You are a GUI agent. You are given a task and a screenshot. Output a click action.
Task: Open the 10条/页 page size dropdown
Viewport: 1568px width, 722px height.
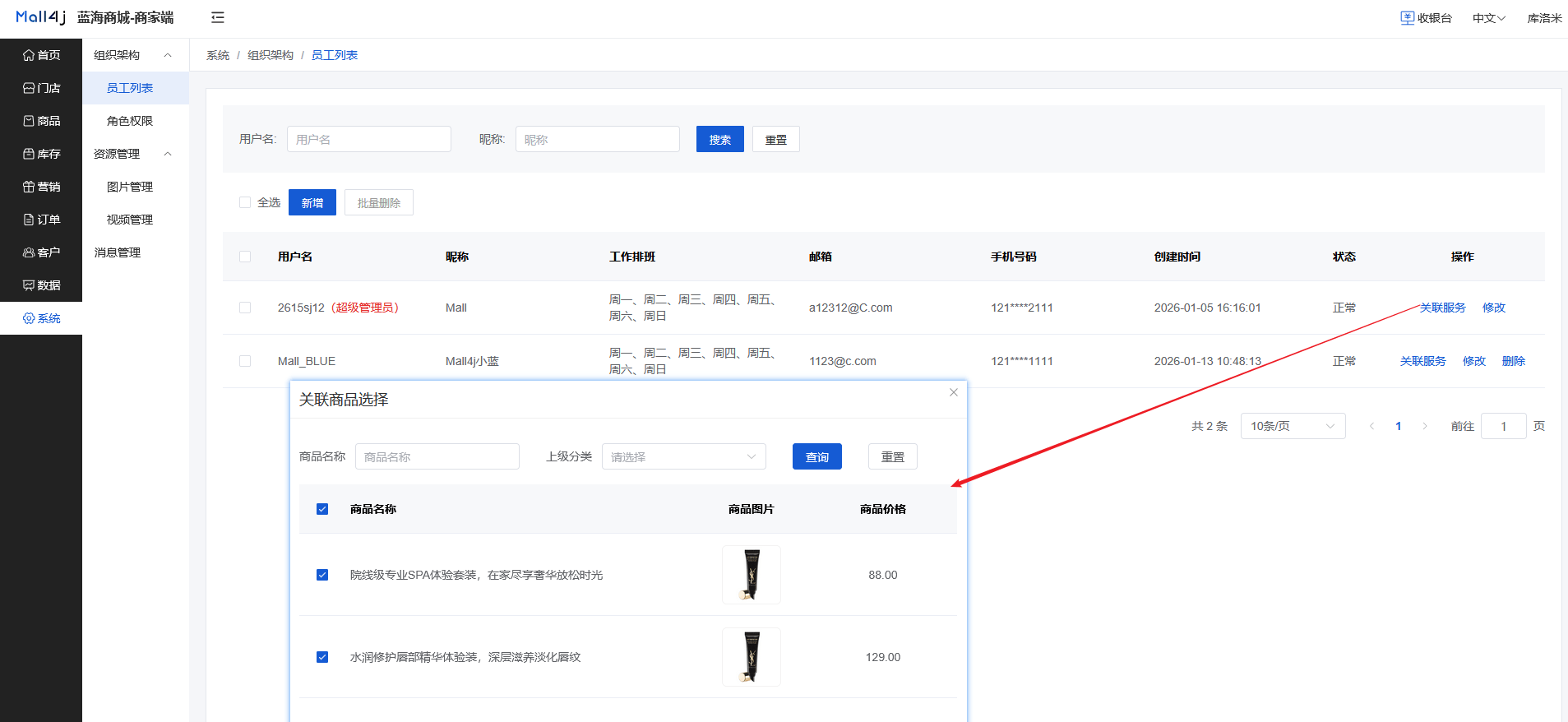(1293, 426)
